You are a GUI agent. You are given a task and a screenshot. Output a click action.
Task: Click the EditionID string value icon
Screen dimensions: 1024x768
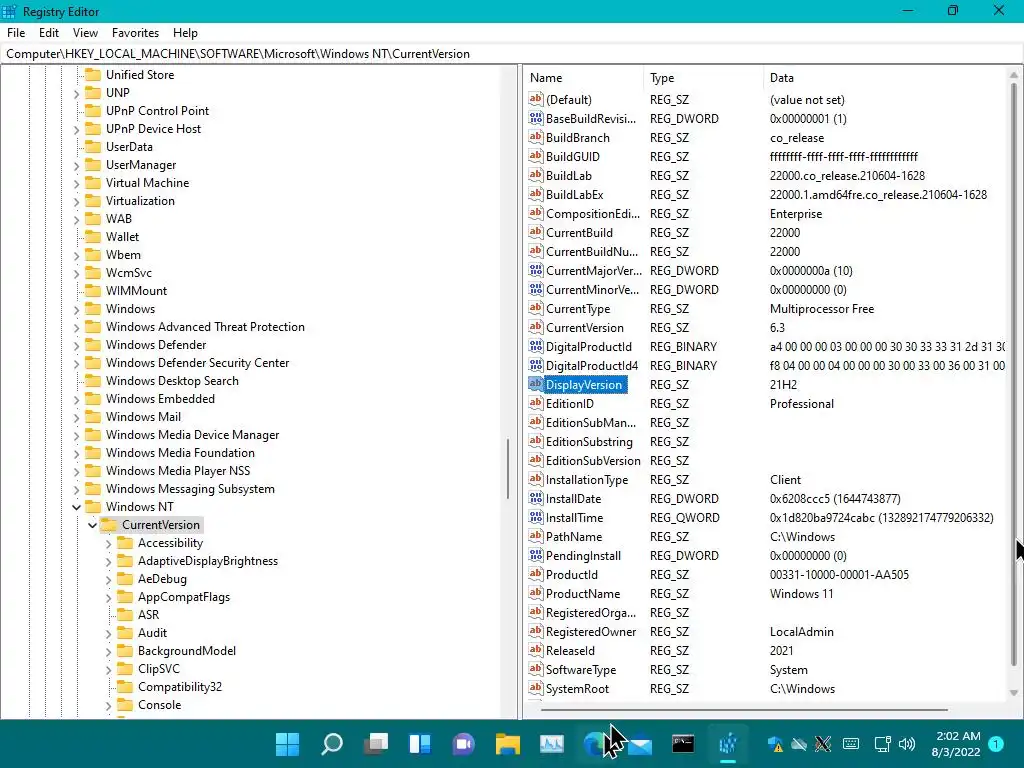(536, 403)
